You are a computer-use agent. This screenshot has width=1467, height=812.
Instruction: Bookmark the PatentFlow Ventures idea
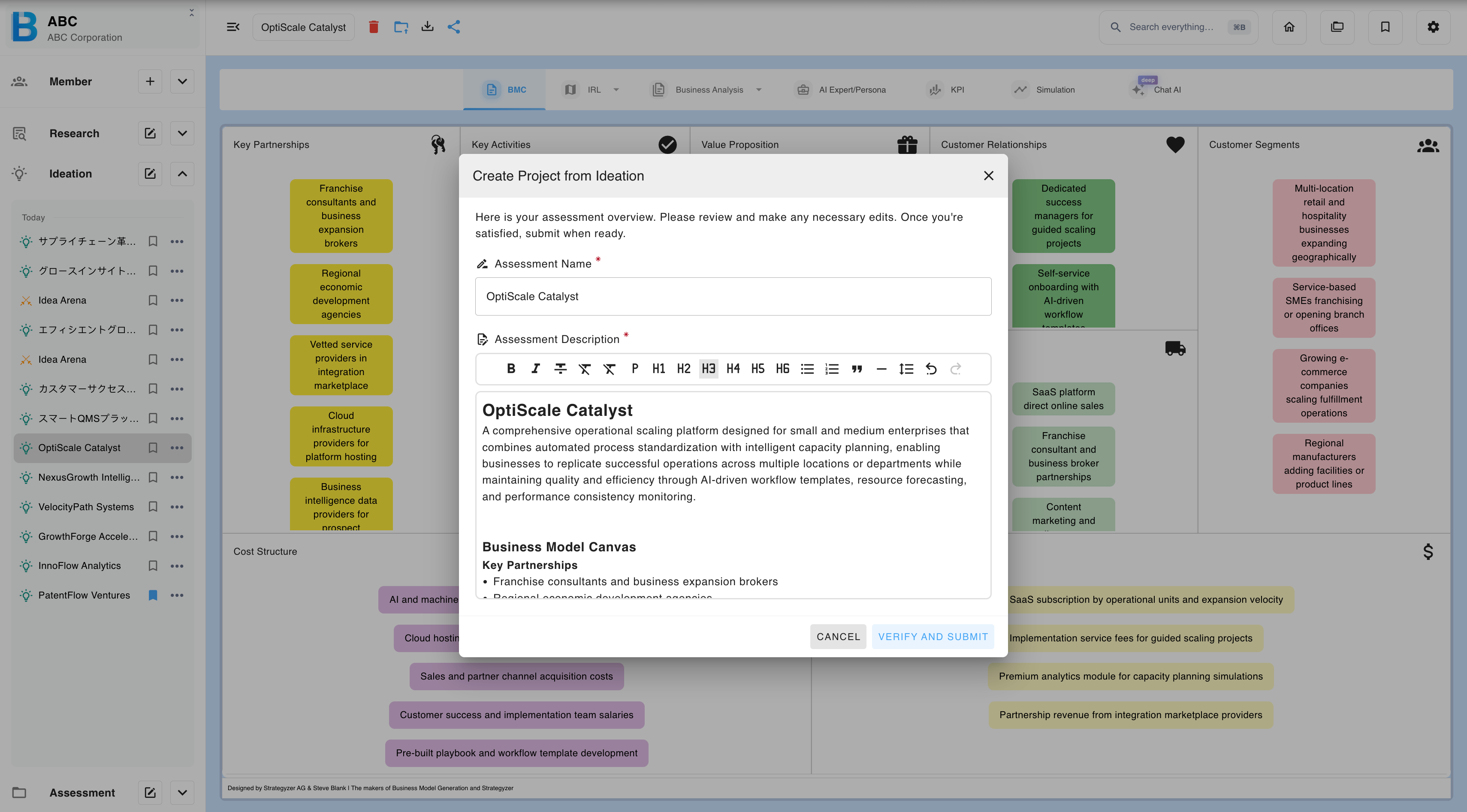tap(153, 595)
